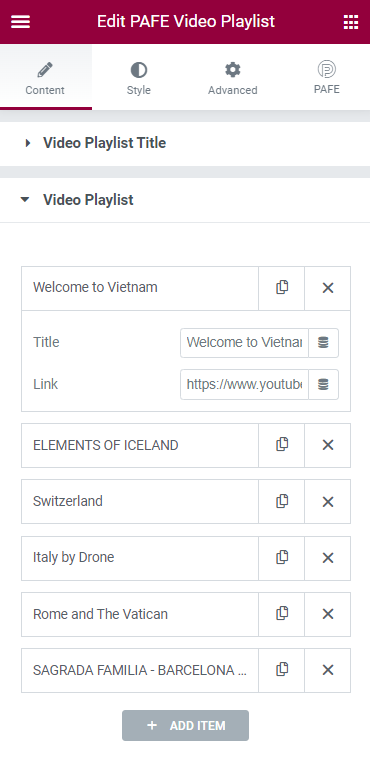Open the hamburger menu in the header

[x=20, y=22]
